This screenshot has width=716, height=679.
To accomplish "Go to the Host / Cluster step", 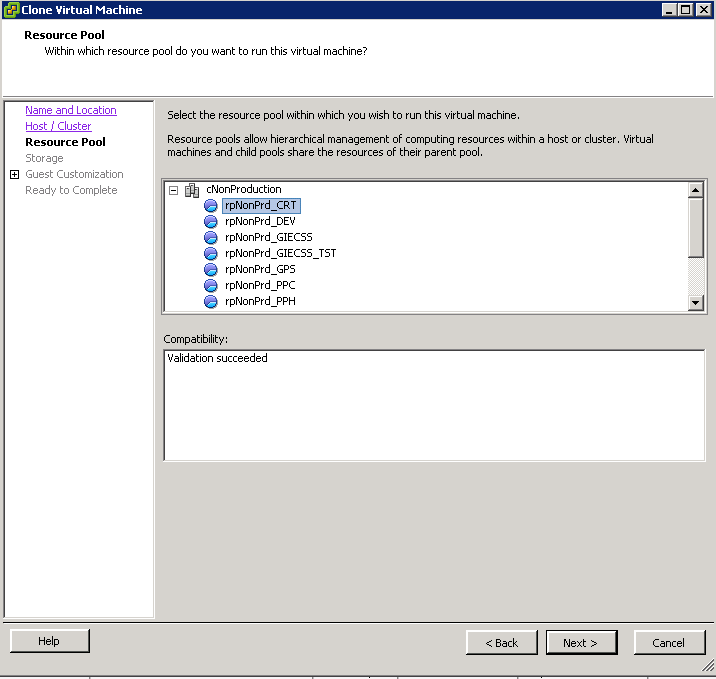I will (x=58, y=126).
